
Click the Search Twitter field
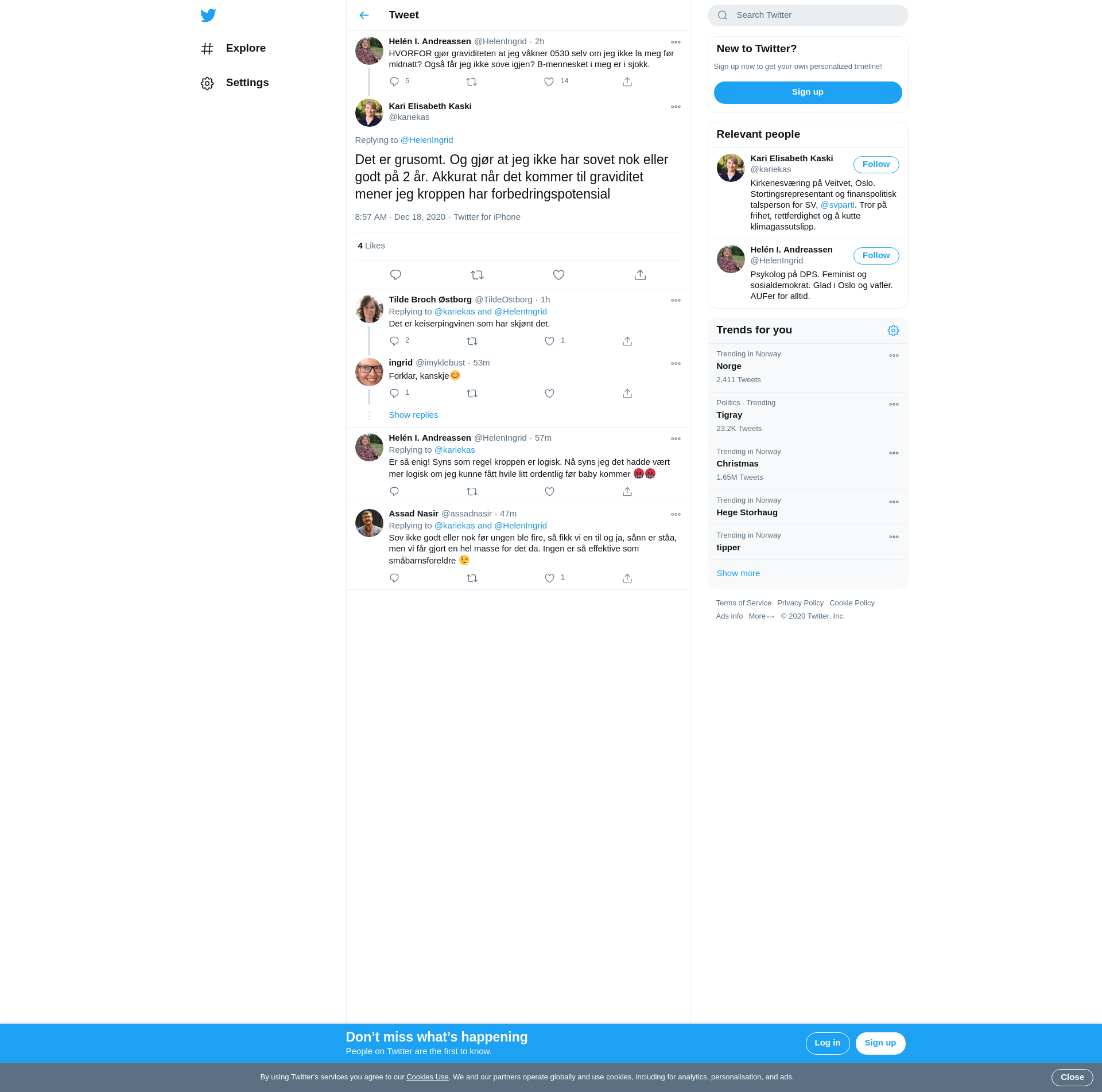(x=815, y=15)
